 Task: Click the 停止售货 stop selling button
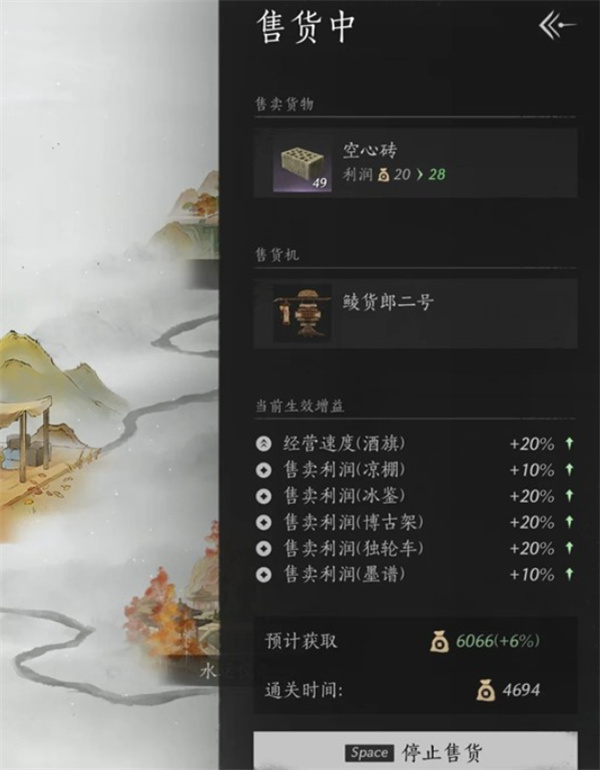[x=415, y=751]
